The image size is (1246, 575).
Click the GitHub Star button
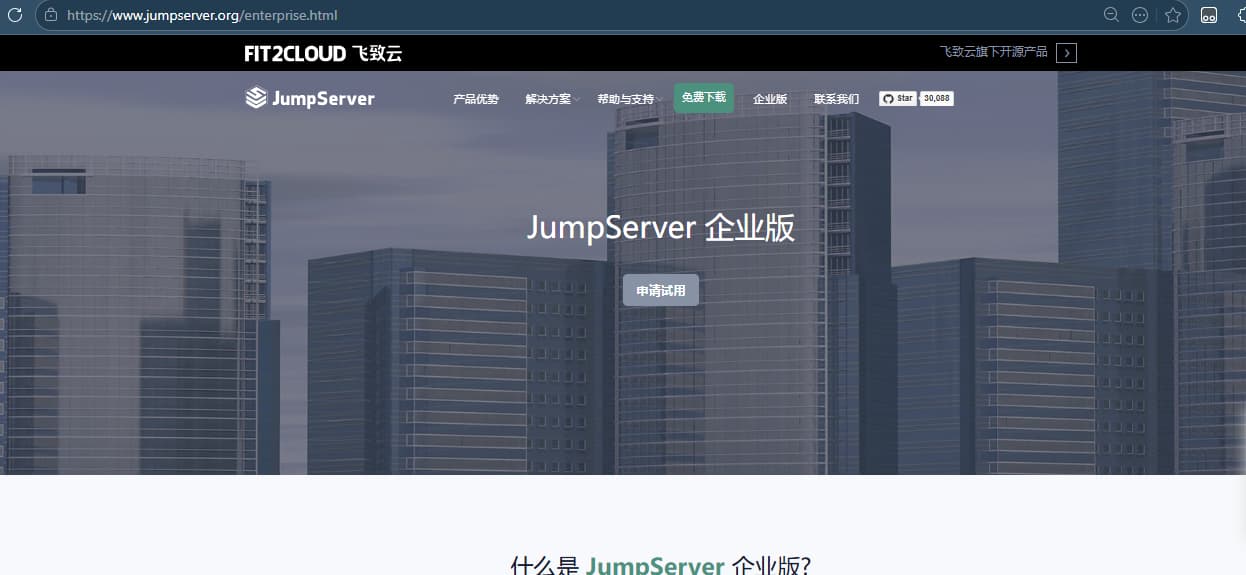898,98
